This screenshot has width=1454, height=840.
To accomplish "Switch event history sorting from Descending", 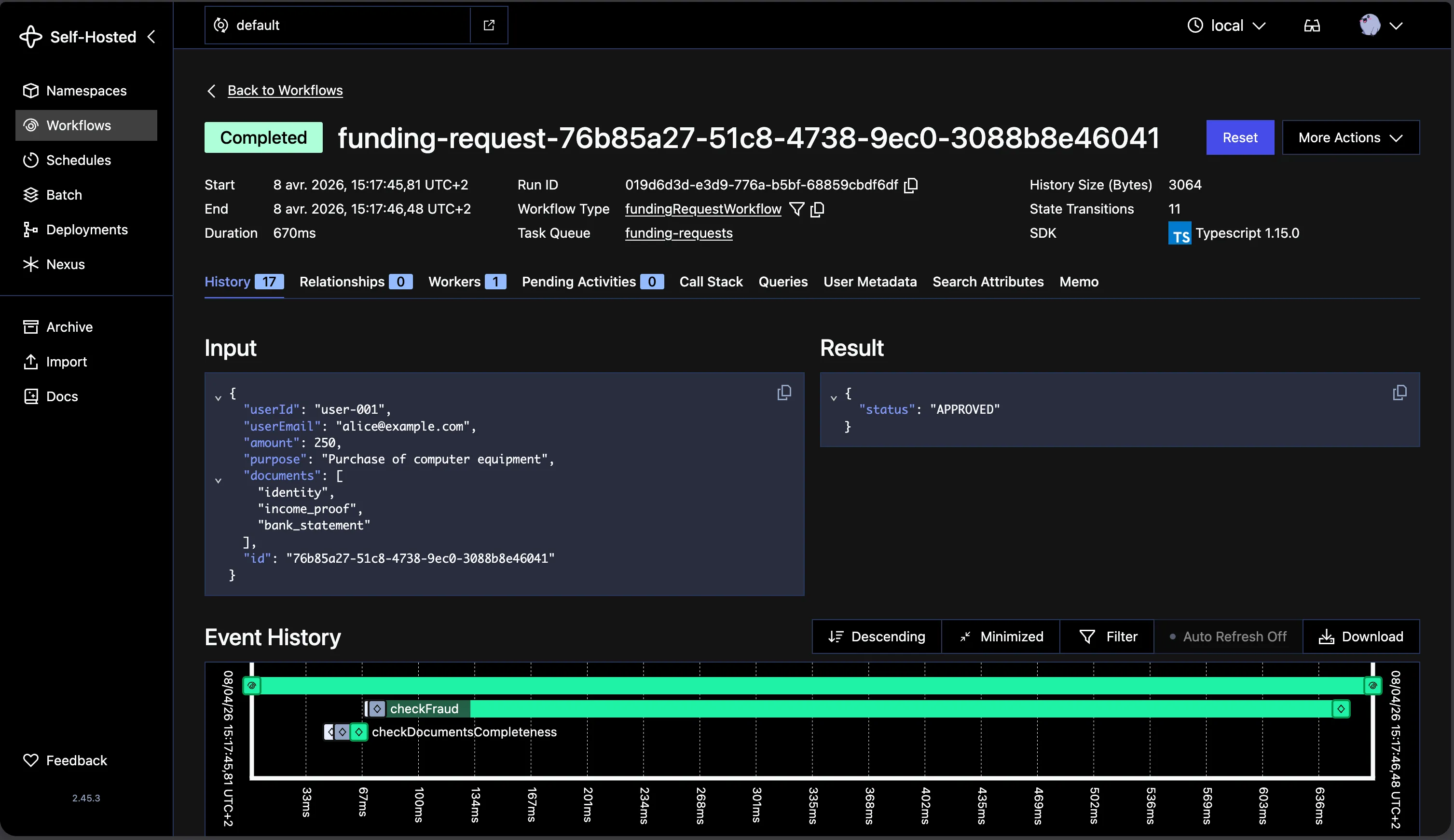I will tap(876, 637).
